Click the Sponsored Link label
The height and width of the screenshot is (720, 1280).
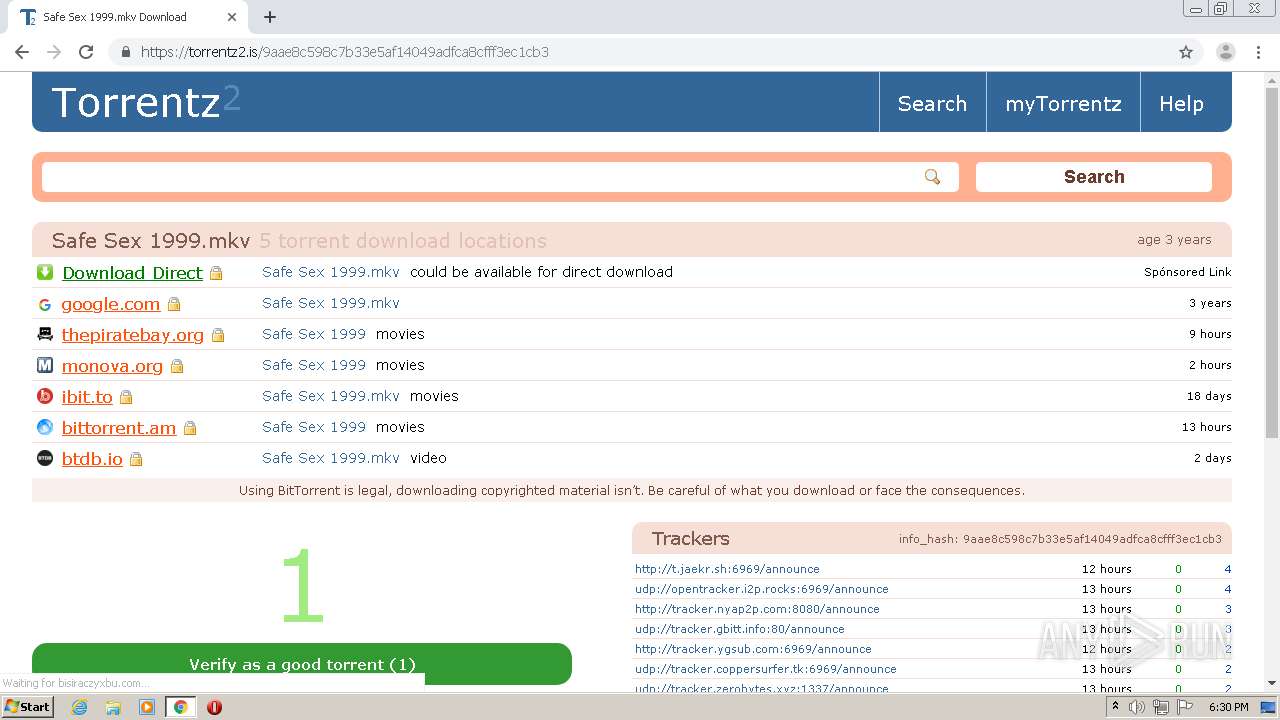1188,272
